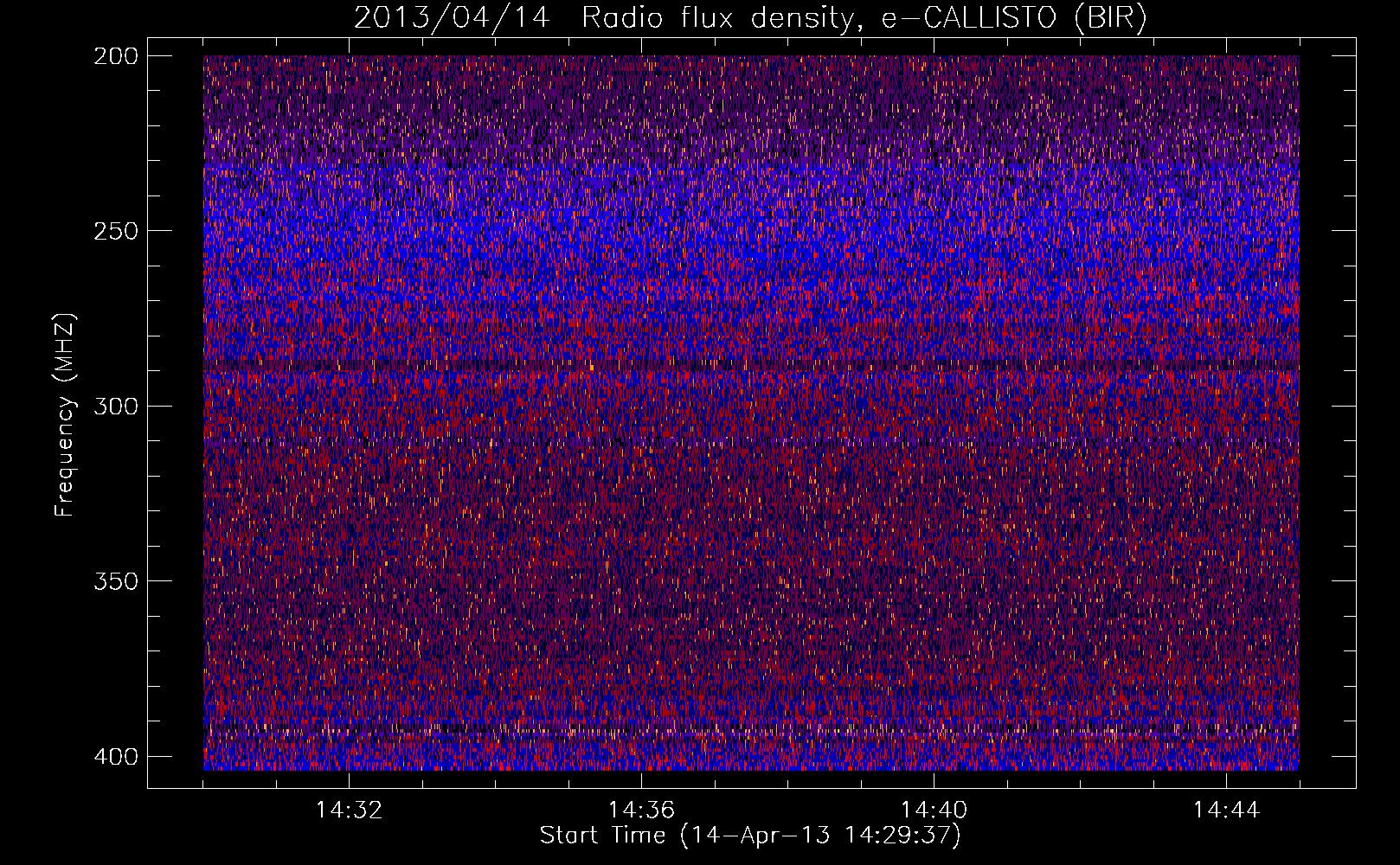1400x865 pixels.
Task: Click the 14:40 time tick label
Action: (934, 810)
